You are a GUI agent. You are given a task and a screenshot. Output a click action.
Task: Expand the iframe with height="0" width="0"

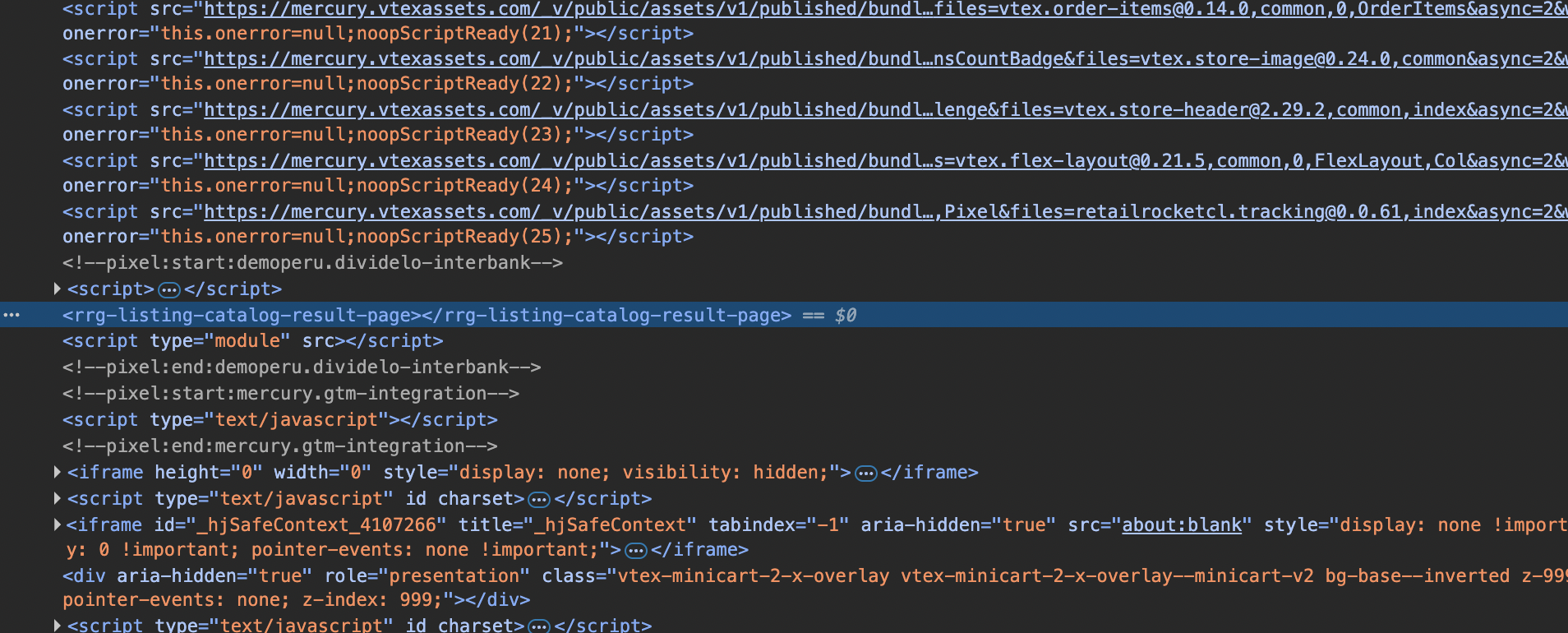tap(57, 472)
